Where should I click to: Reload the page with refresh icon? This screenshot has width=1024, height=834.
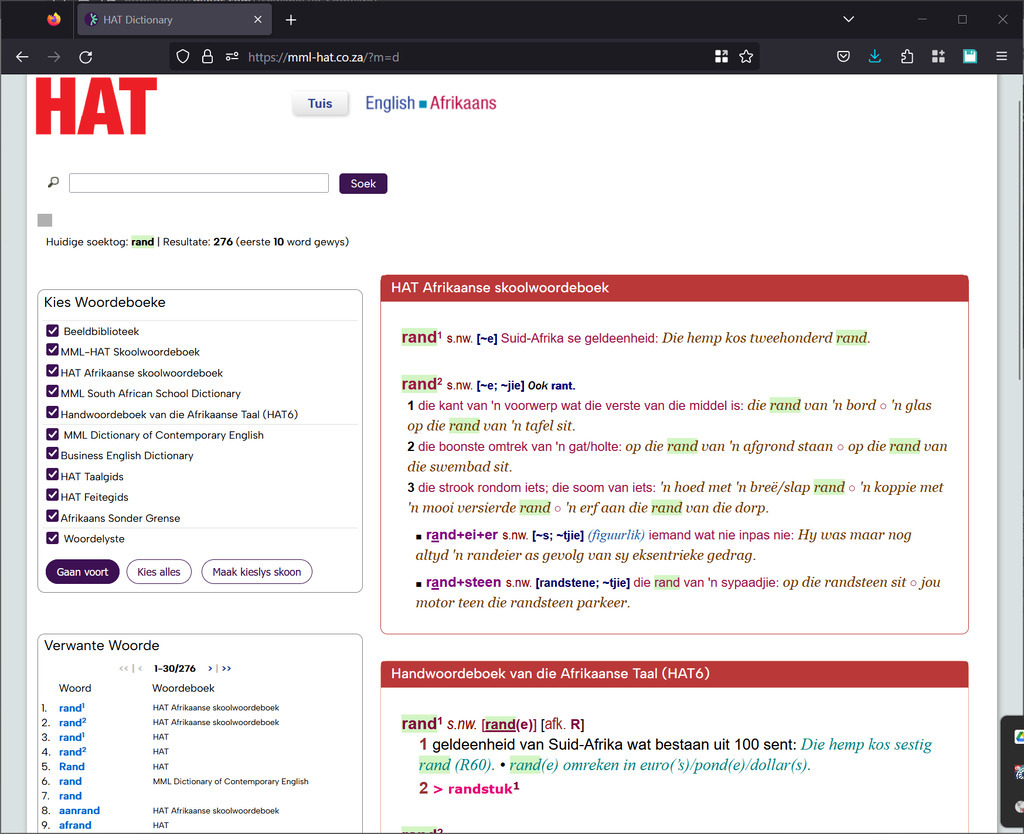pyautogui.click(x=86, y=57)
